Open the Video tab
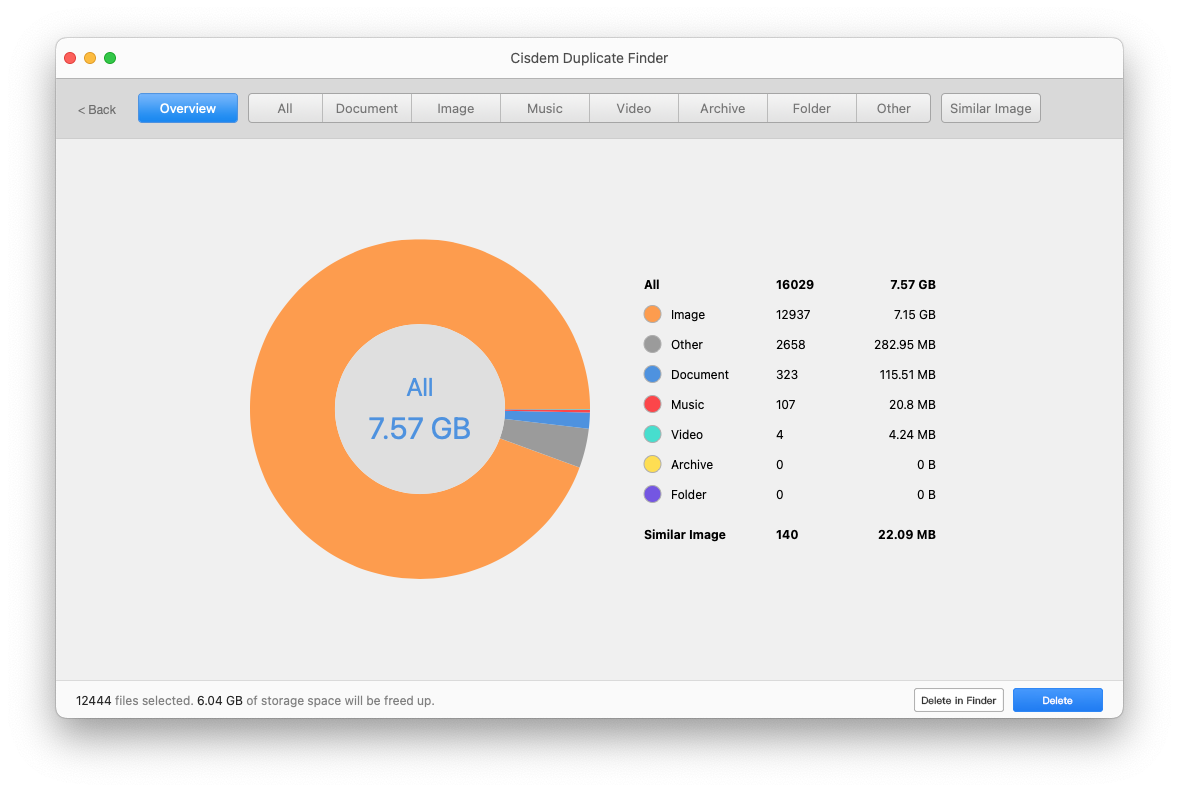The height and width of the screenshot is (792, 1179). [x=634, y=108]
